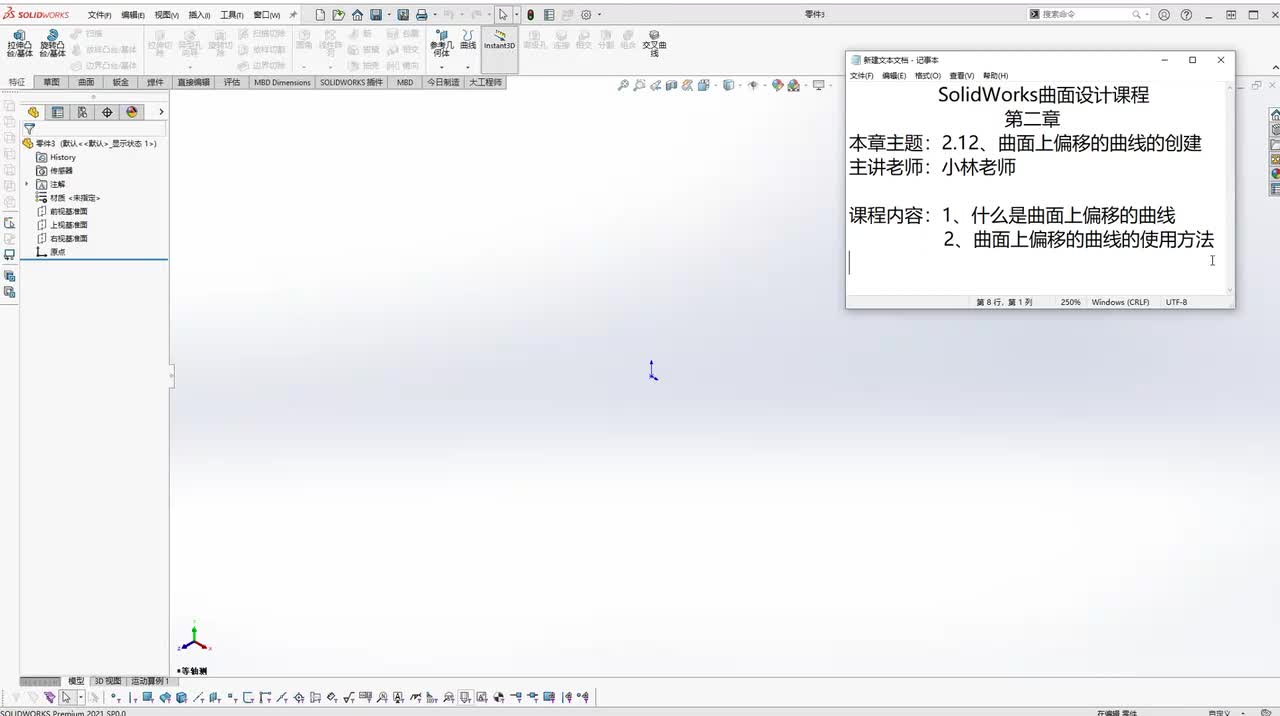Select 前视基准面 in the feature tree

(68, 211)
